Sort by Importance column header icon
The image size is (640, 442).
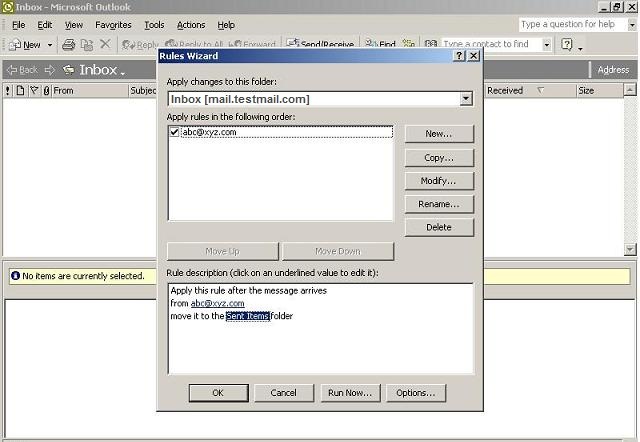pos(8,91)
